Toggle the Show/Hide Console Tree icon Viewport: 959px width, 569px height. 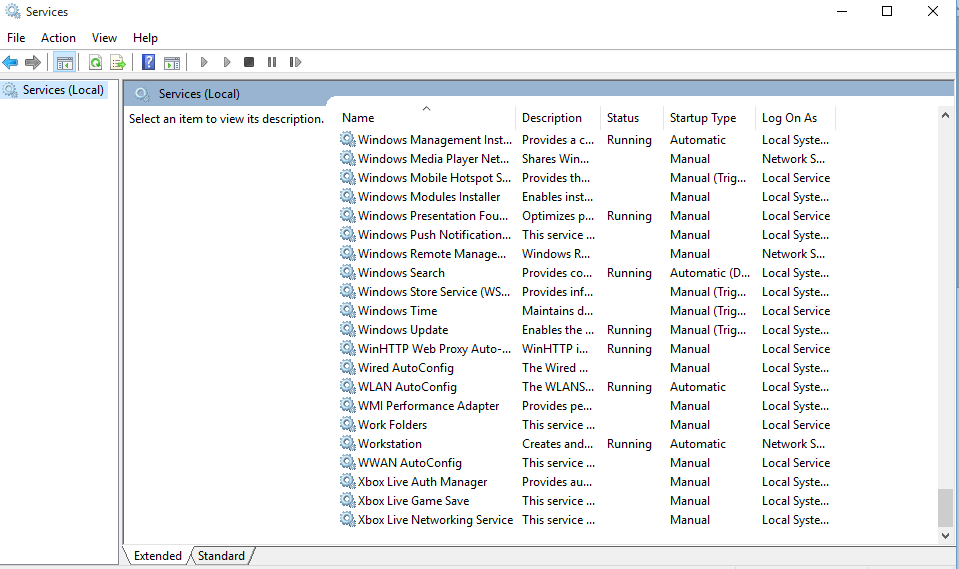[x=64, y=62]
